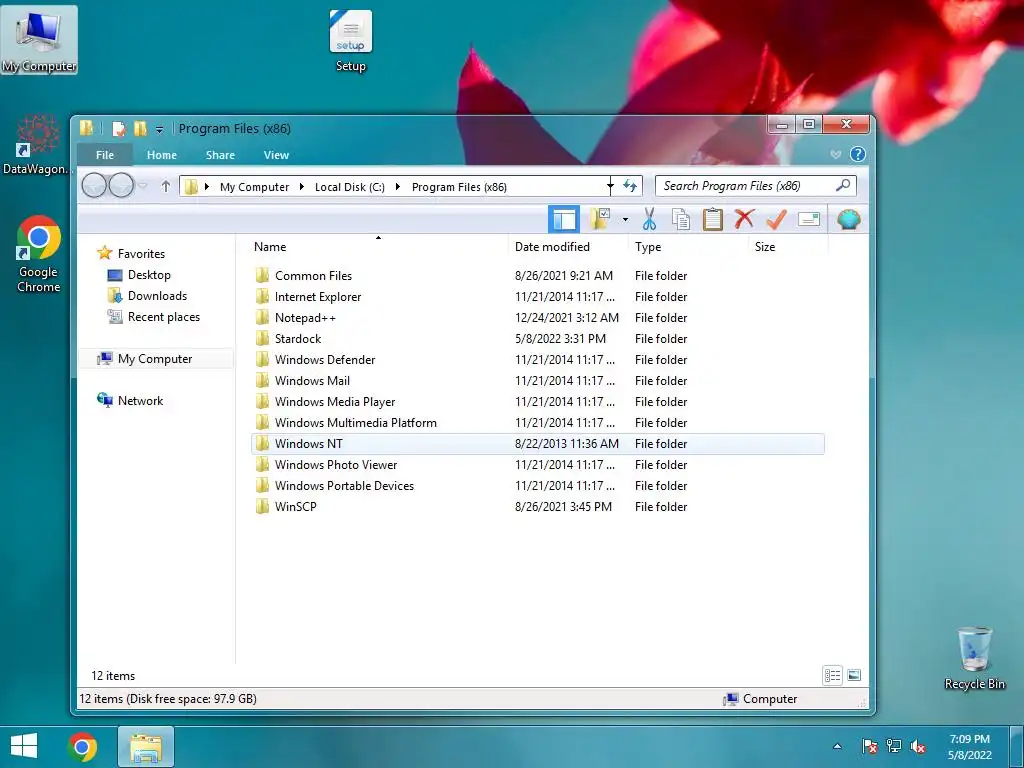Click Local Disk (C:) in address breadcrumb
The width and height of the screenshot is (1024, 768).
coord(349,187)
